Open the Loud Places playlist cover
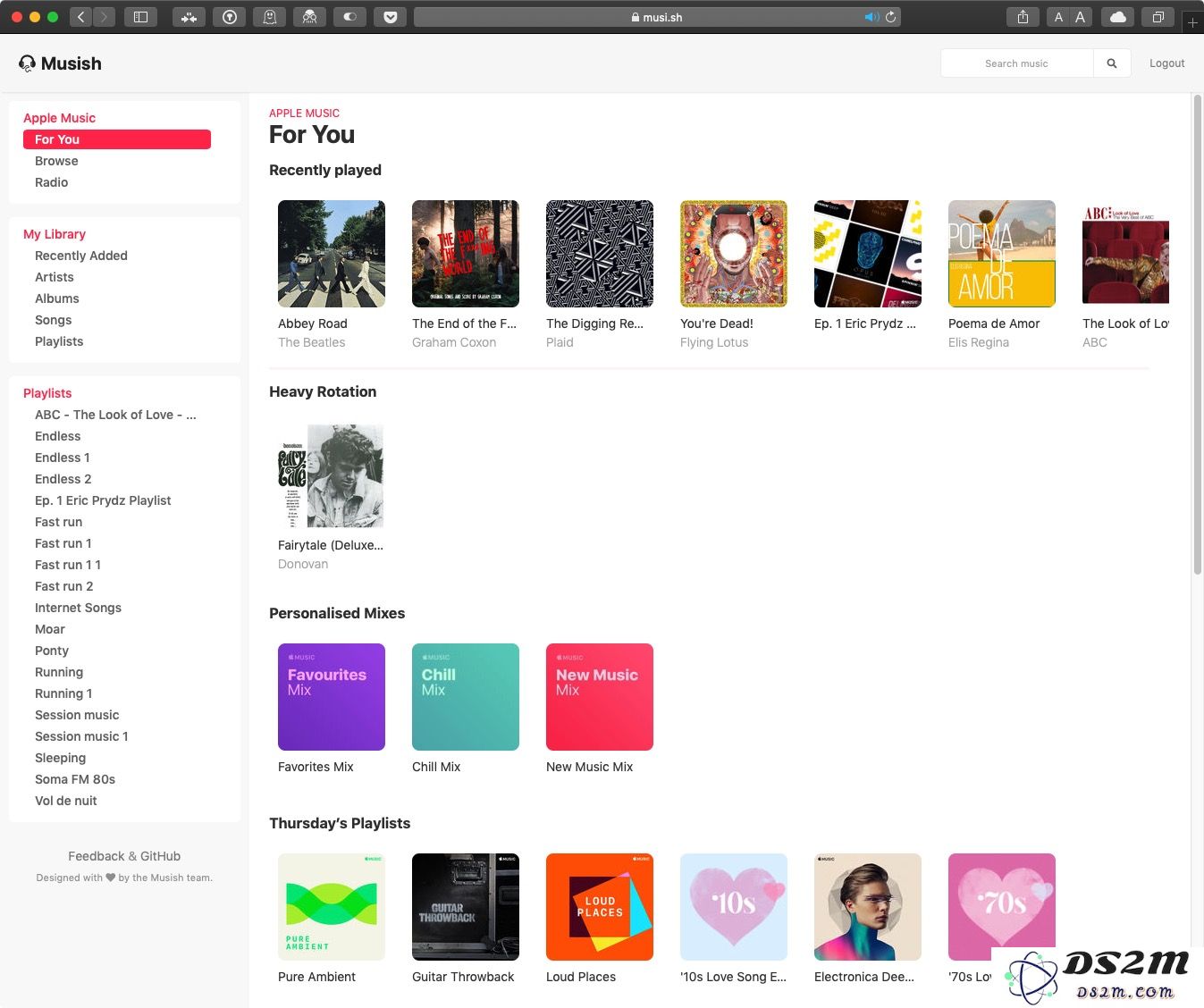This screenshot has width=1204, height=1008. pyautogui.click(x=600, y=907)
